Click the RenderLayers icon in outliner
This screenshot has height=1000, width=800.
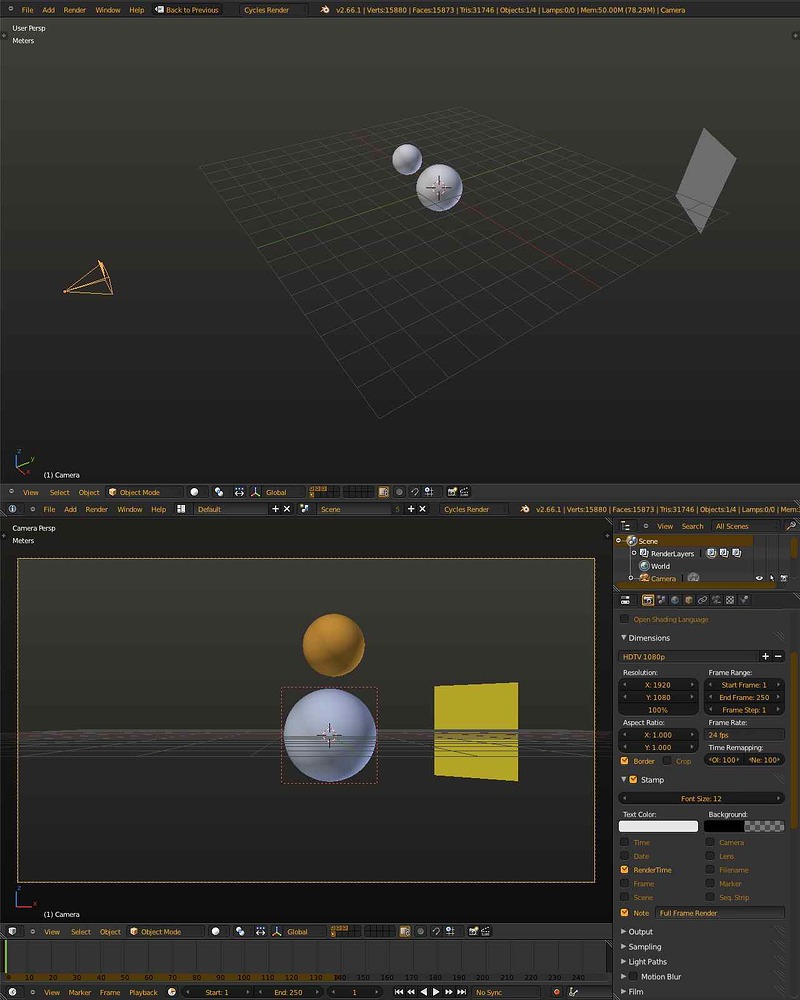(x=644, y=554)
